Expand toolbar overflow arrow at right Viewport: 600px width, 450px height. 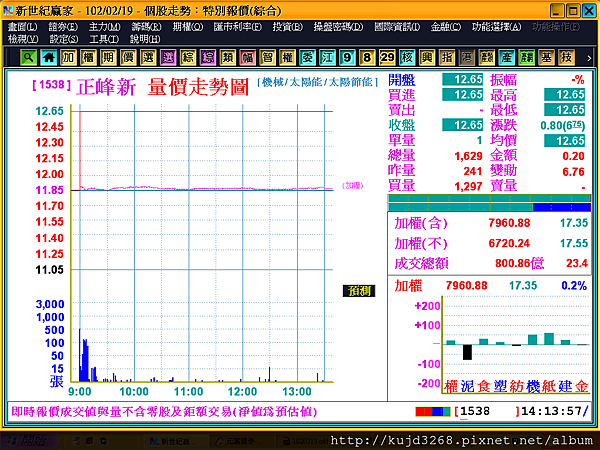589,58
